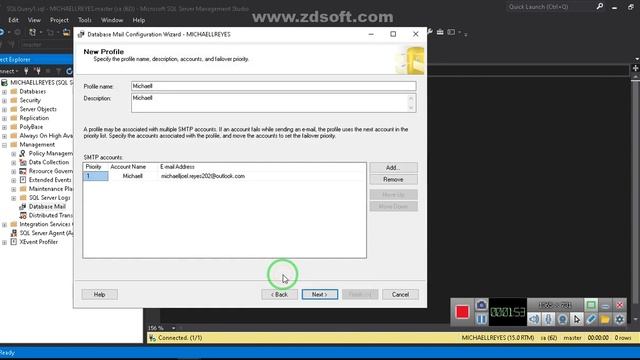Open the Help menu
This screenshot has width=640, height=360.
click(139, 20)
